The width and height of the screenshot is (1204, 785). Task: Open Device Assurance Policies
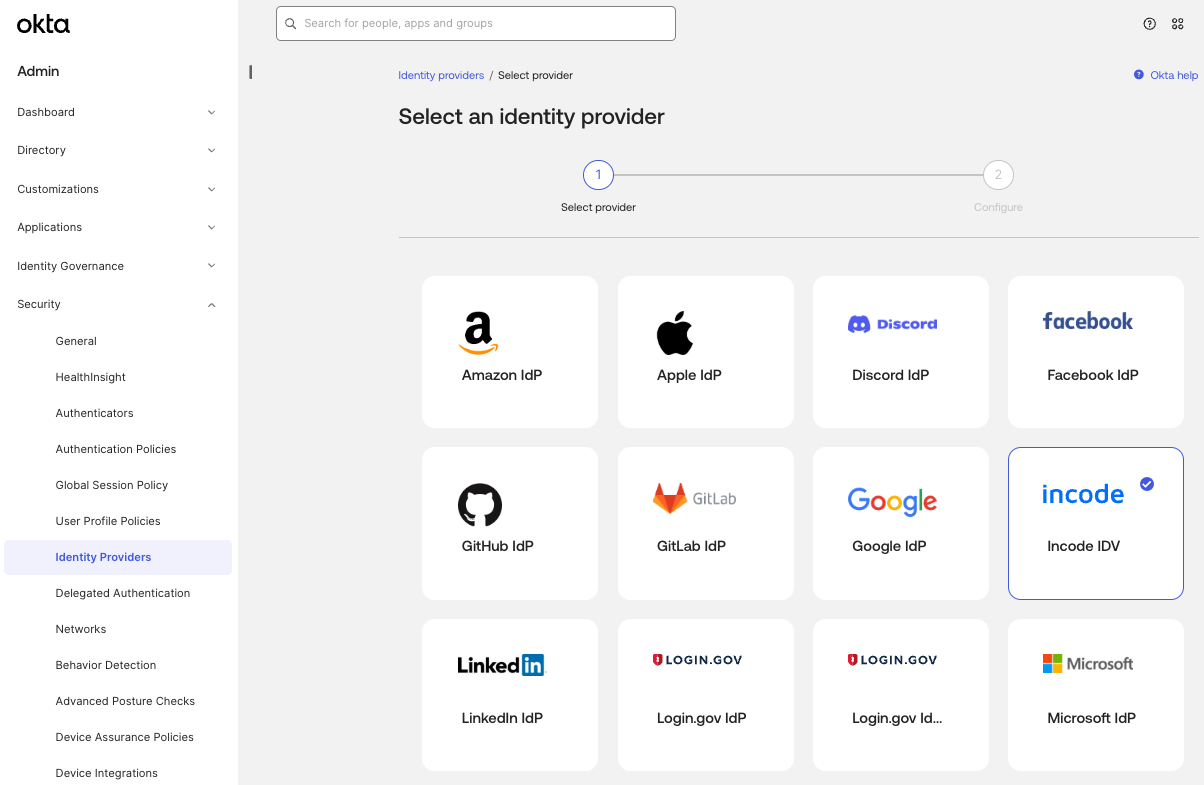(125, 737)
